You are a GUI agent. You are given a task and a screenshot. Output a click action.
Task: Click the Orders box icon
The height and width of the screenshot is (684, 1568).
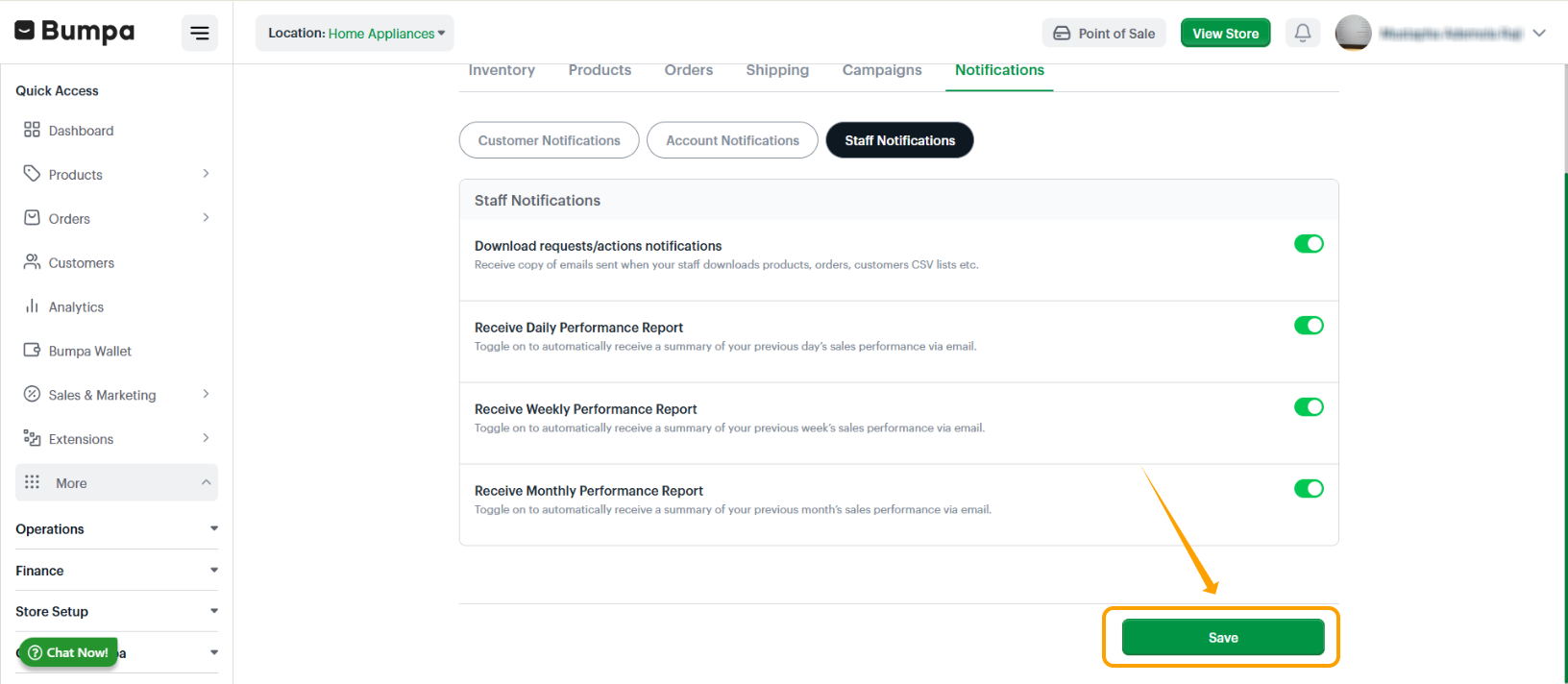point(32,218)
